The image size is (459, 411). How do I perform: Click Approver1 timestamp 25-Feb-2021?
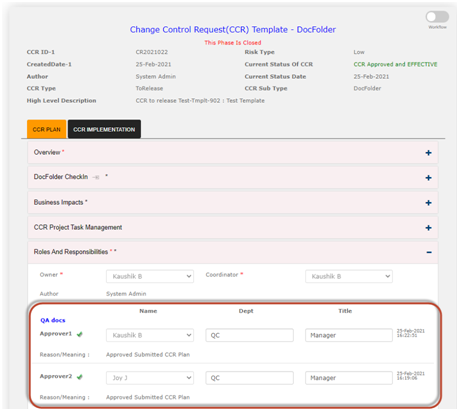(411, 333)
